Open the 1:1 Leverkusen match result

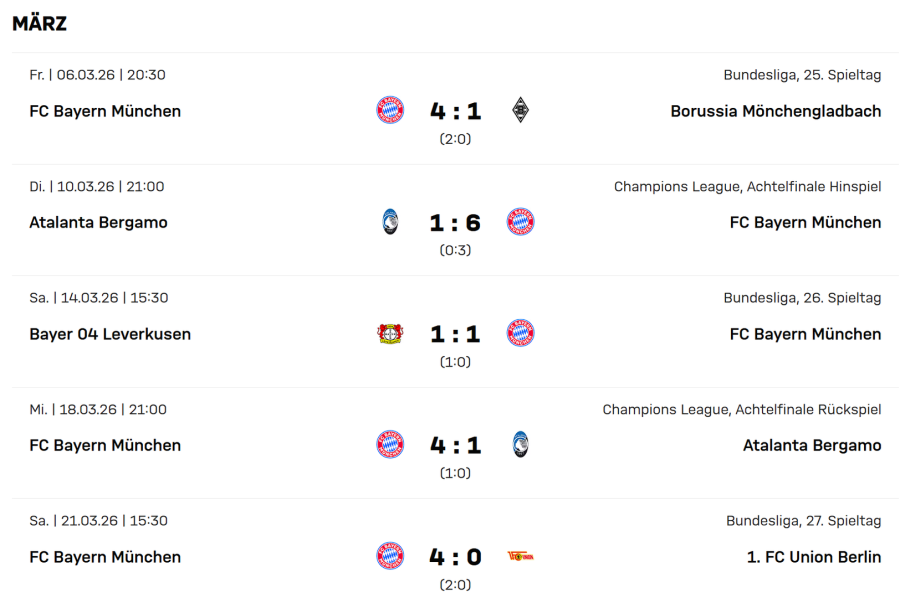pos(455,334)
